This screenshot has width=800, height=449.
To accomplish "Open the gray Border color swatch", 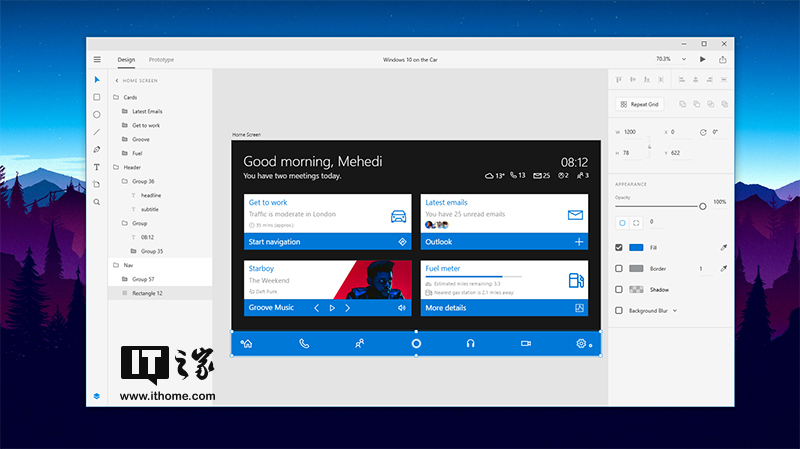I will point(636,268).
